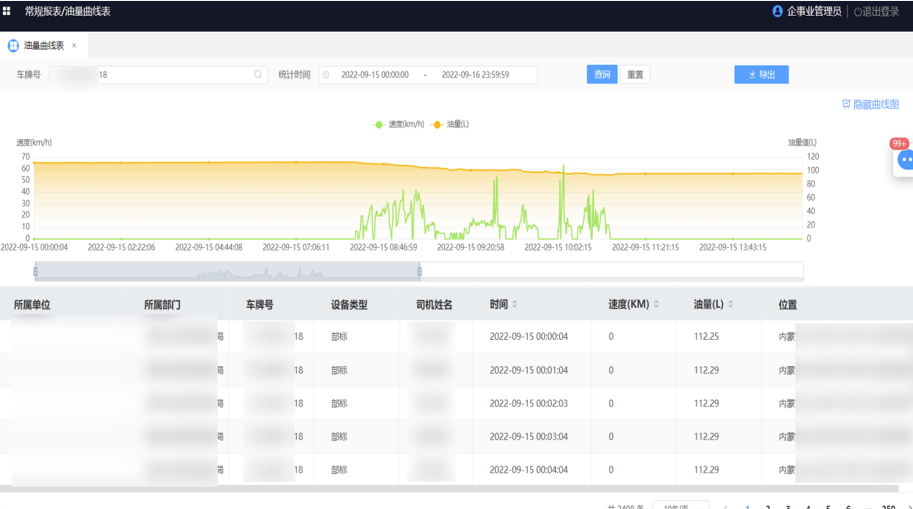Select time cell 2022-09-15 00:00:04
Screen dimensions: 913x509
coord(529,337)
